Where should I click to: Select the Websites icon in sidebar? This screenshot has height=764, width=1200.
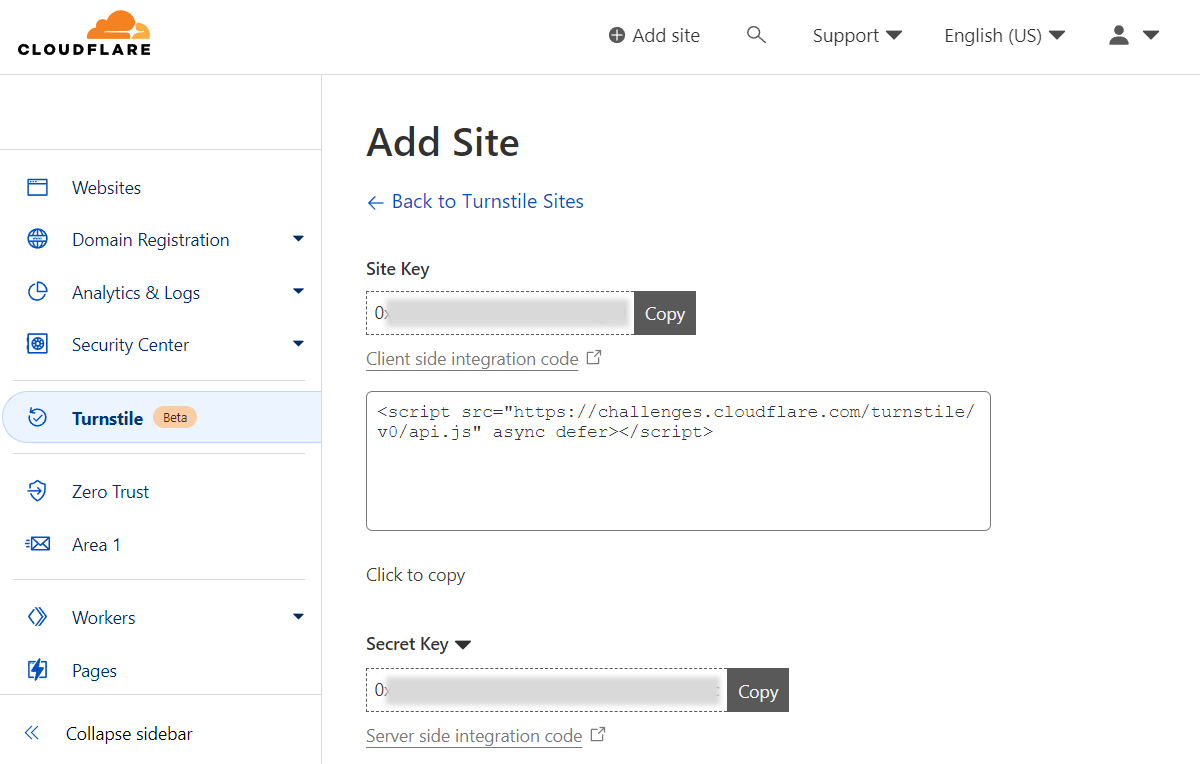tap(36, 186)
